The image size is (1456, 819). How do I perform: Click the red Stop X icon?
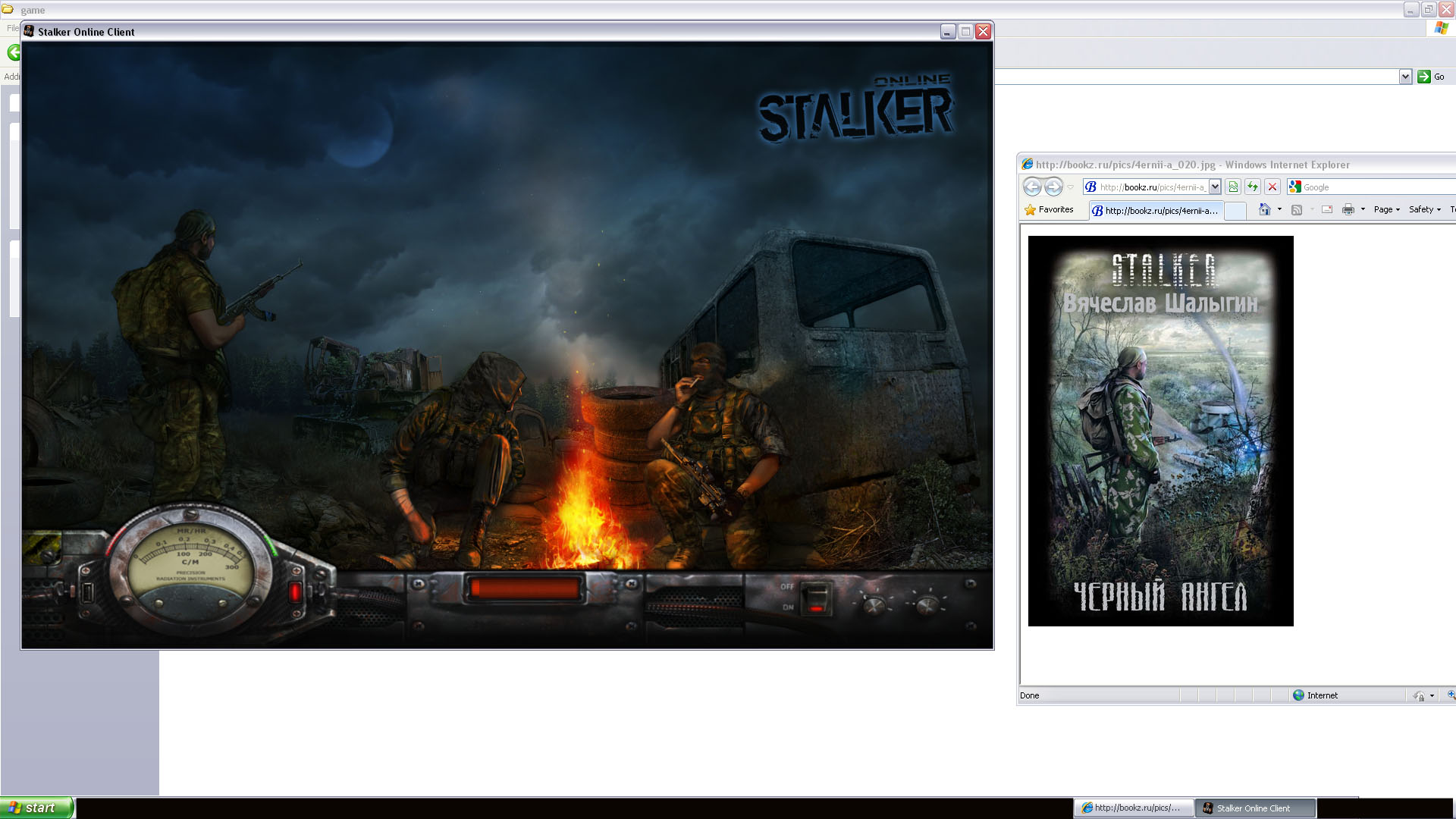pos(1272,187)
